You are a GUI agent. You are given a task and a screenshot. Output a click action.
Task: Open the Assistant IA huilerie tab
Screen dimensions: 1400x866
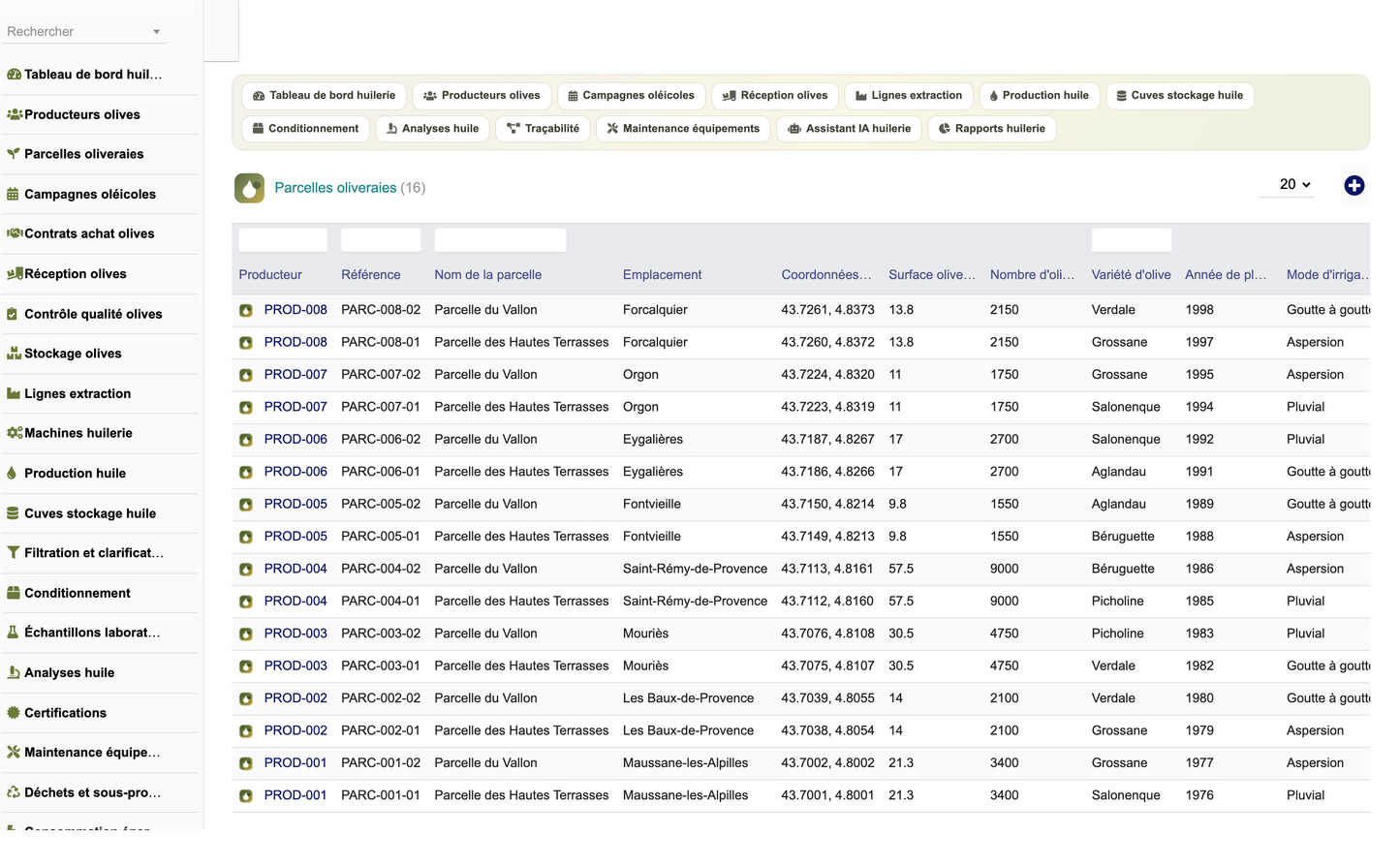click(849, 129)
